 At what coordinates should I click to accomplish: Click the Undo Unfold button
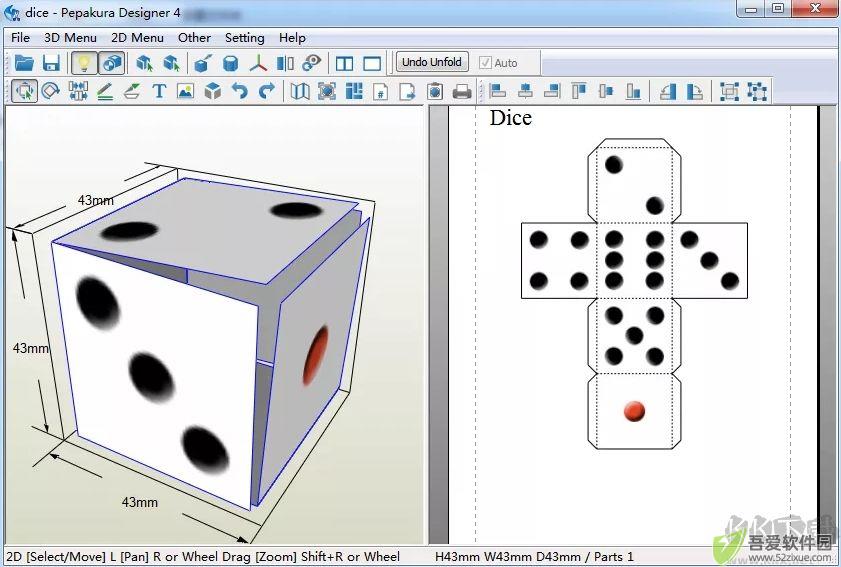click(432, 62)
